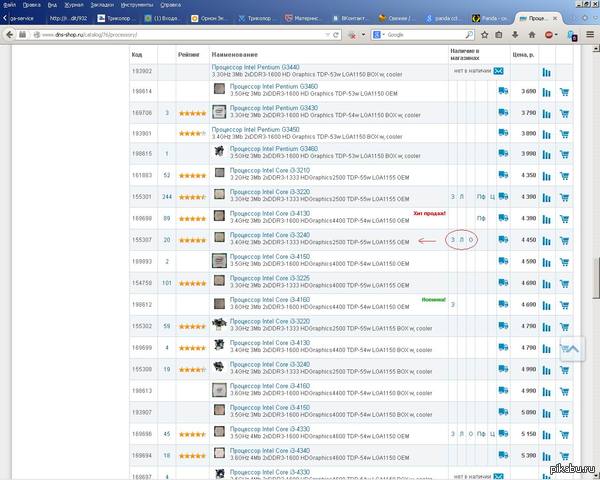This screenshot has width=600, height=480.
Task: Click thumbnail image of Core i3-4130 OEM processor
Action: pyautogui.click(x=219, y=218)
